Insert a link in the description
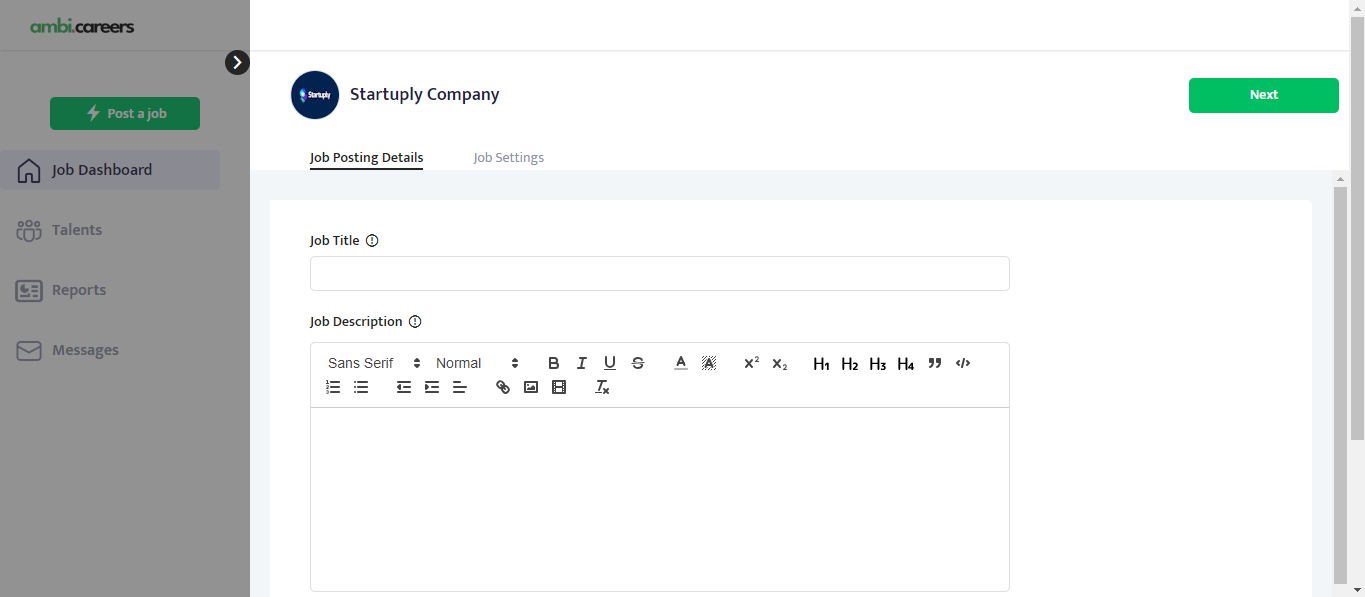1365x597 pixels. 503,387
